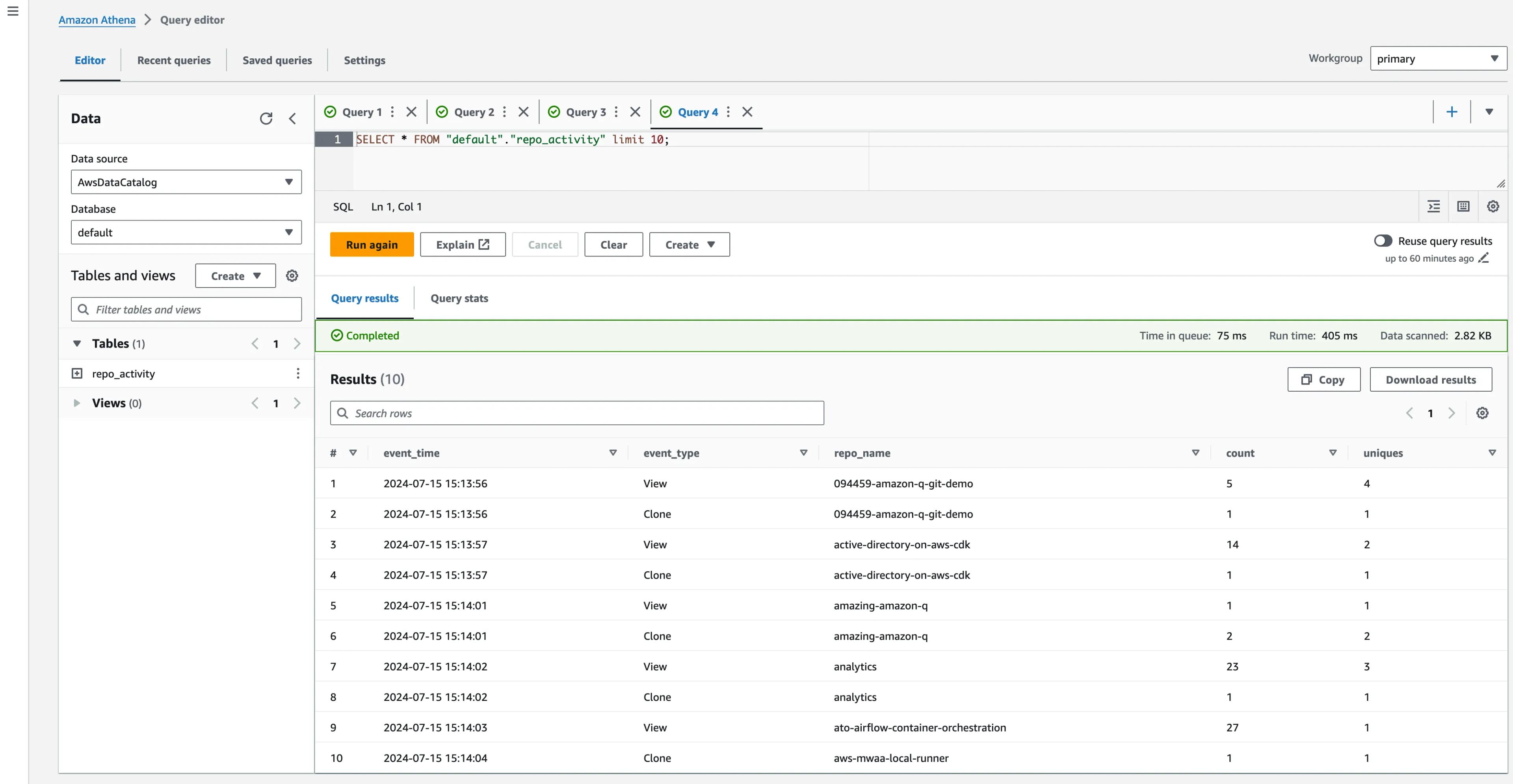1513x784 pixels.
Task: Refresh the Data panel
Action: [x=266, y=119]
